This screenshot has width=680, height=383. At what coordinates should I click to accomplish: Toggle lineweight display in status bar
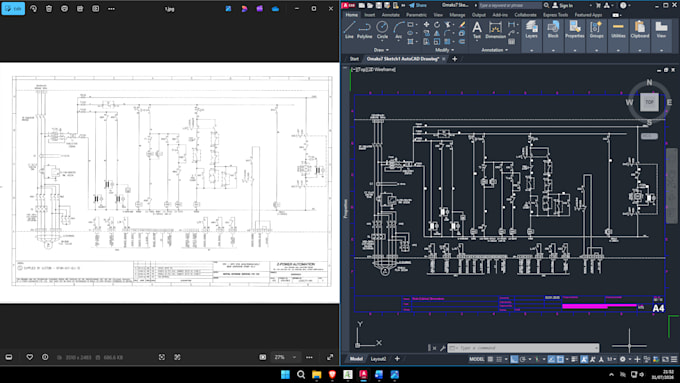(x=574, y=359)
